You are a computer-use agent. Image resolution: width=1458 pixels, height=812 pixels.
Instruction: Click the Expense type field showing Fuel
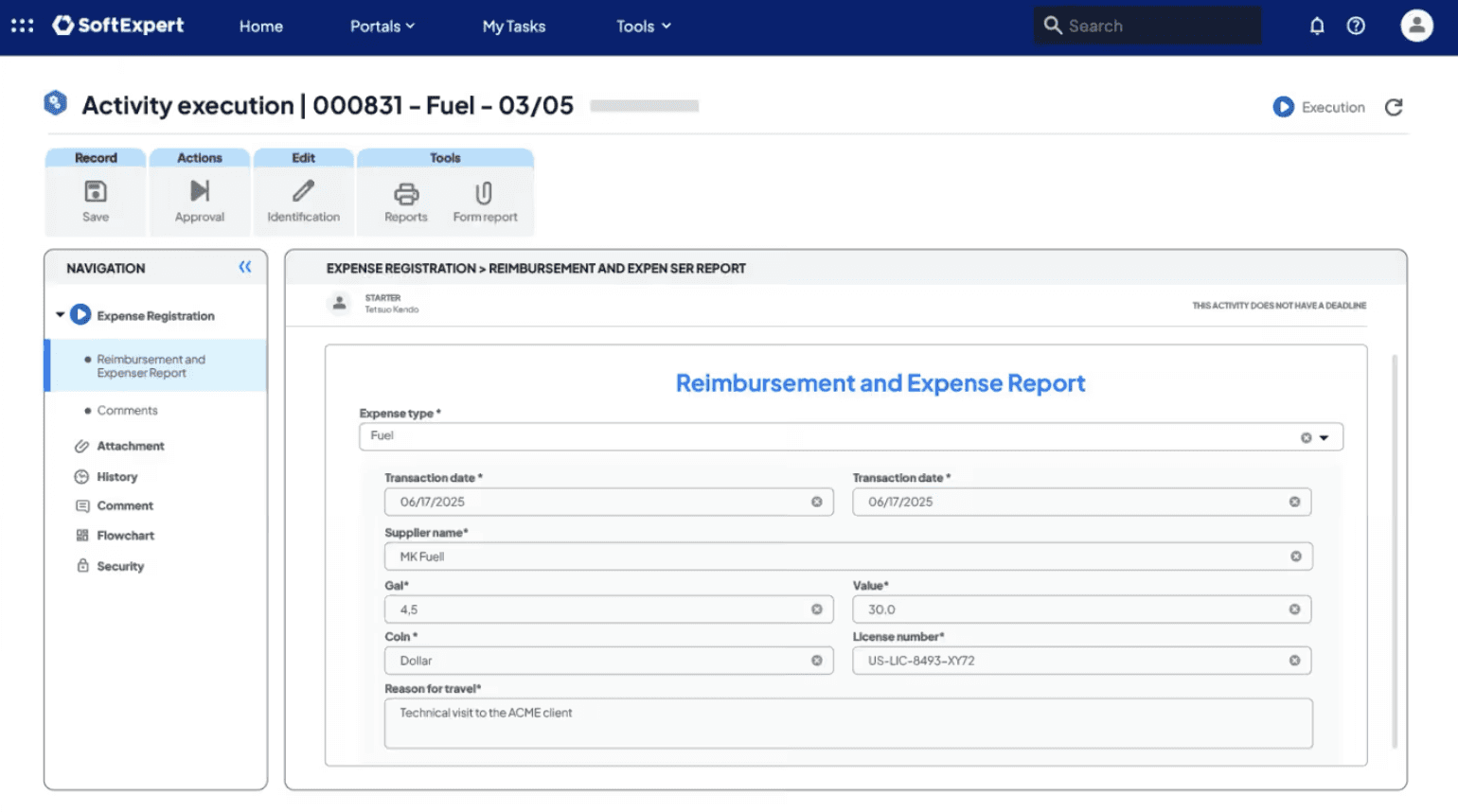(x=850, y=436)
